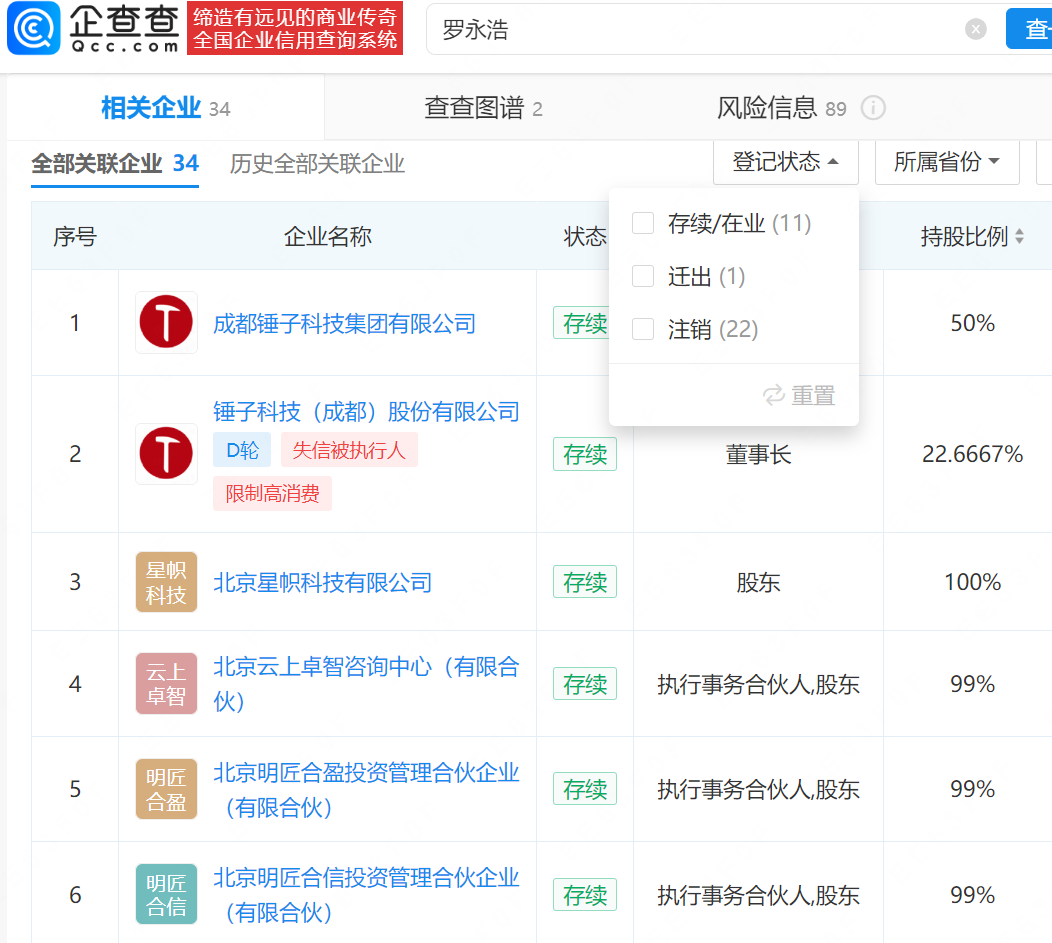
Task: Clear the search box text
Action: [976, 30]
